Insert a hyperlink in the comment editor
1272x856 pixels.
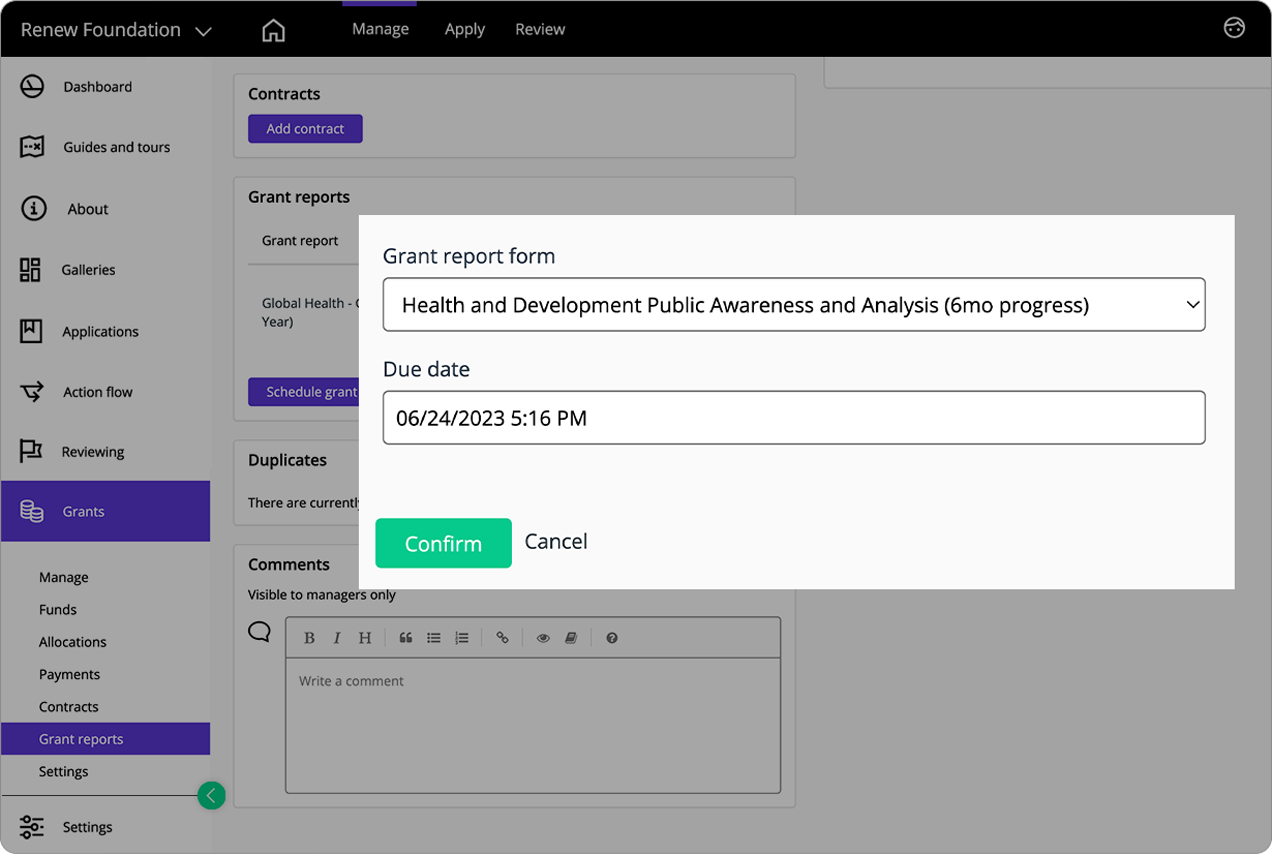click(x=502, y=637)
